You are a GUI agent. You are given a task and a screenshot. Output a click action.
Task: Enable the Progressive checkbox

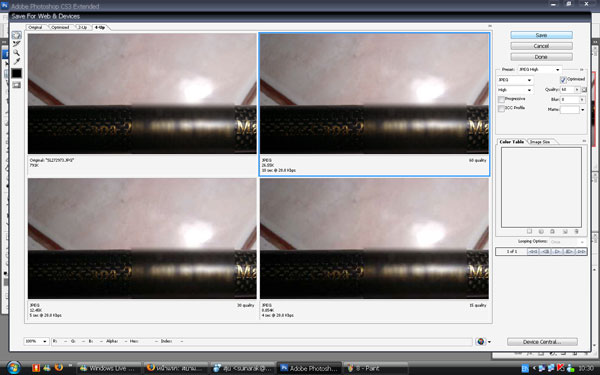pyautogui.click(x=501, y=99)
